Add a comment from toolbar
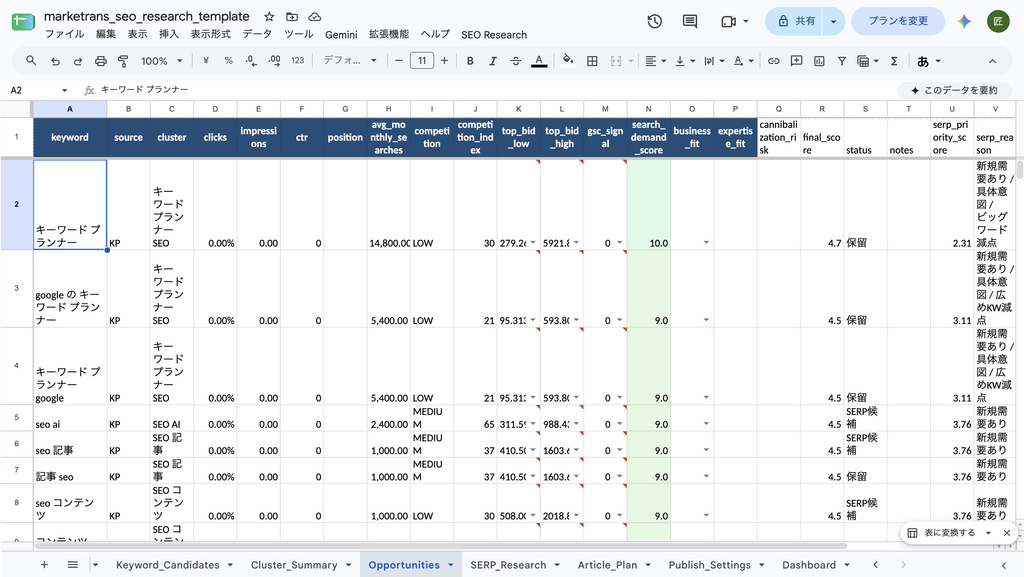Image resolution: width=1024 pixels, height=577 pixels. pyautogui.click(x=796, y=61)
